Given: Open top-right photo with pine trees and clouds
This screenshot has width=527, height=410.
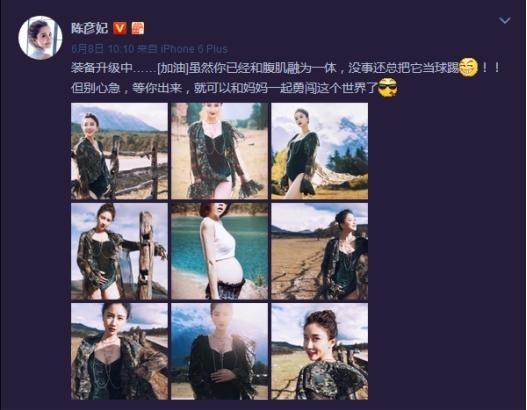Looking at the screenshot, I should point(320,151).
